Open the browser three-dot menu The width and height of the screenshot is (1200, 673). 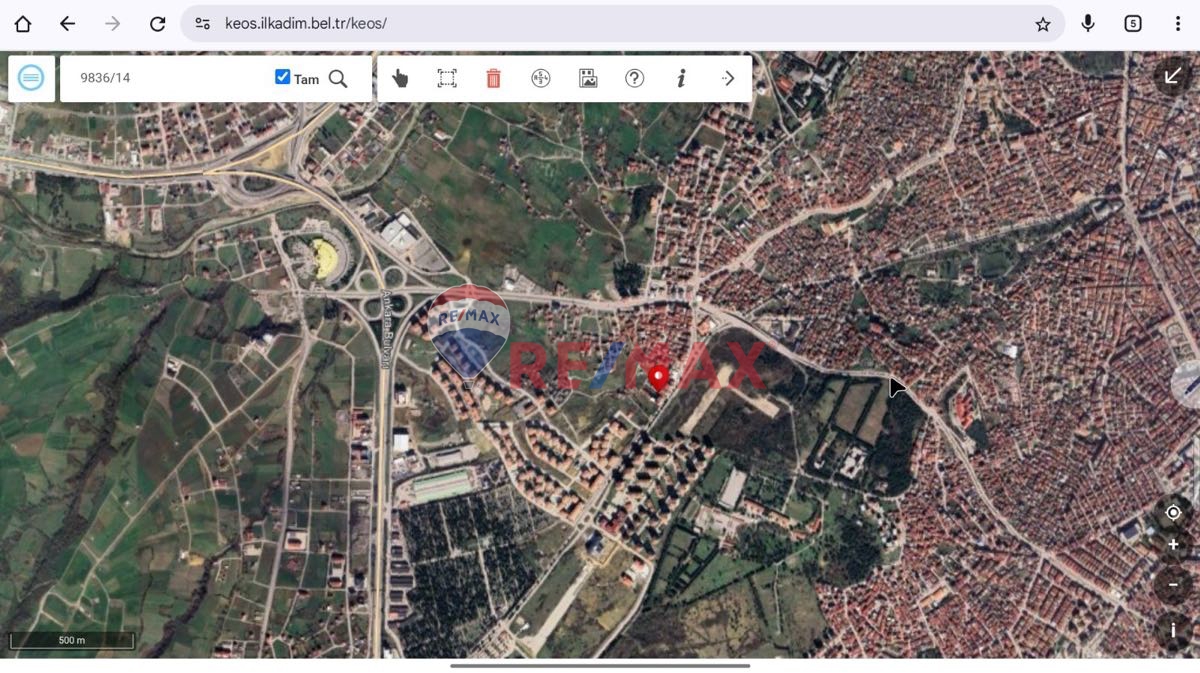[1179, 22]
